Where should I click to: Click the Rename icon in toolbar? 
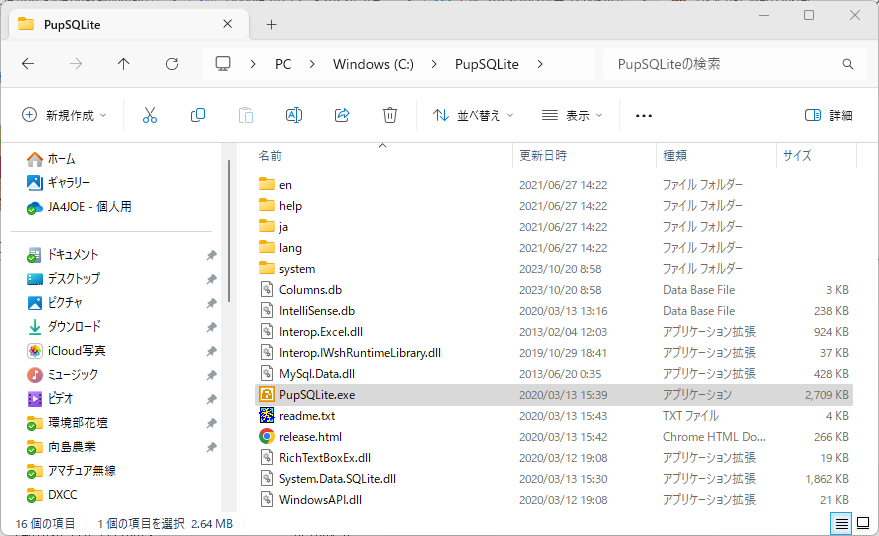pyautogui.click(x=294, y=115)
